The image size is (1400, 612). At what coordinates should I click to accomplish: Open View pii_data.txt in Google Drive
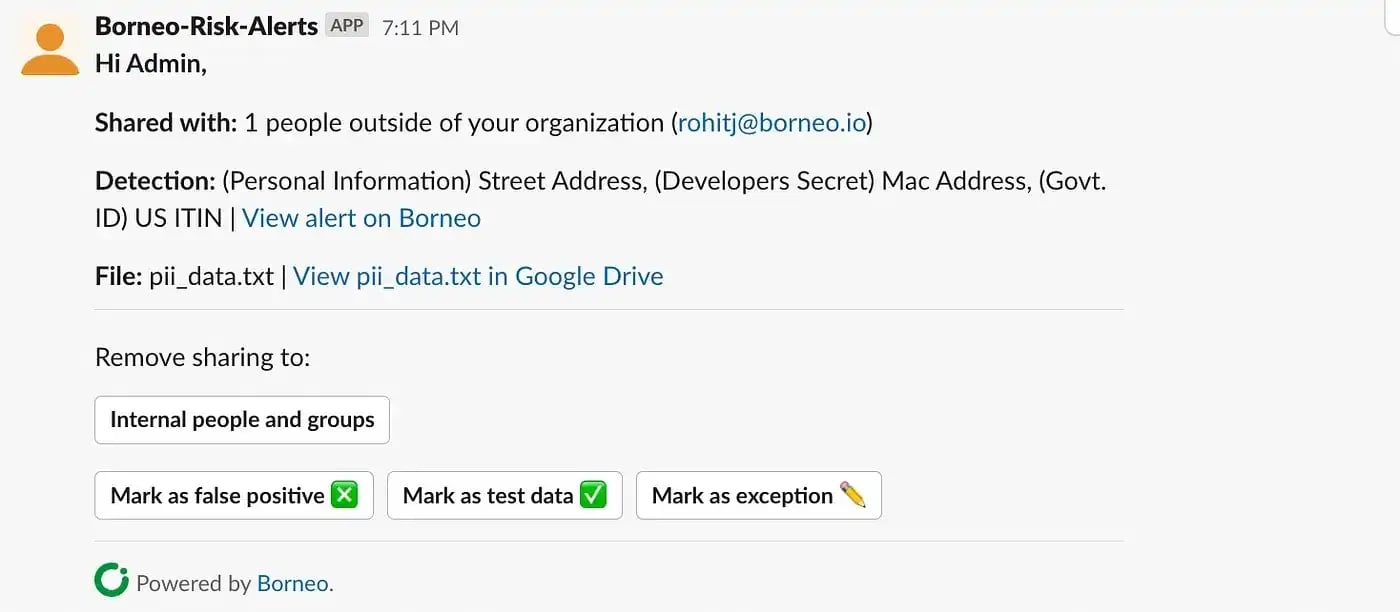pyautogui.click(x=478, y=276)
